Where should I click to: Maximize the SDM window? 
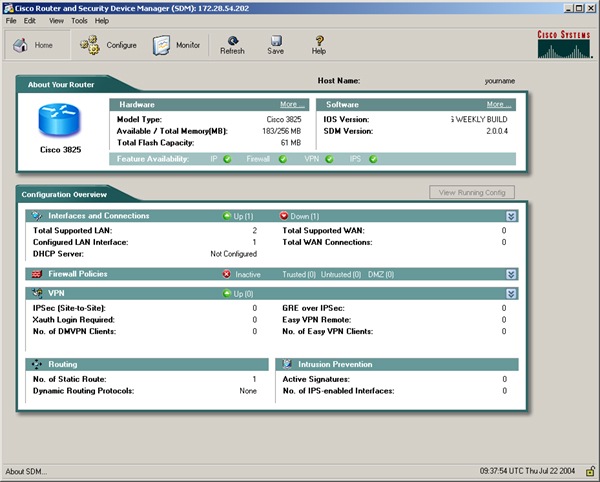click(x=579, y=8)
